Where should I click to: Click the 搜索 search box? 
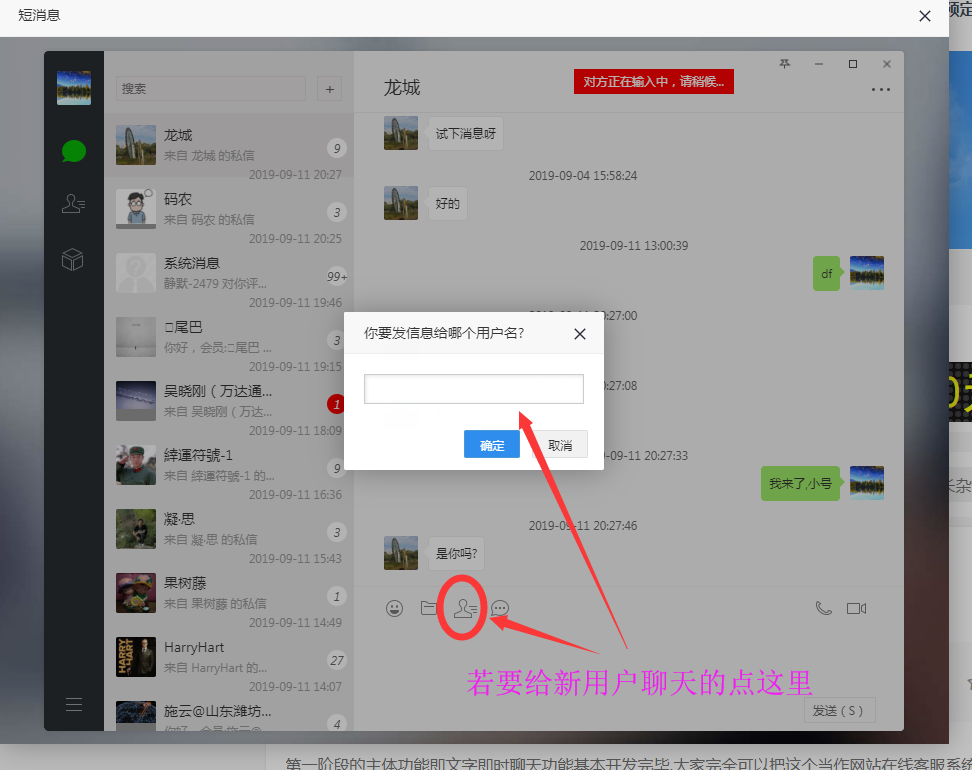(210, 89)
